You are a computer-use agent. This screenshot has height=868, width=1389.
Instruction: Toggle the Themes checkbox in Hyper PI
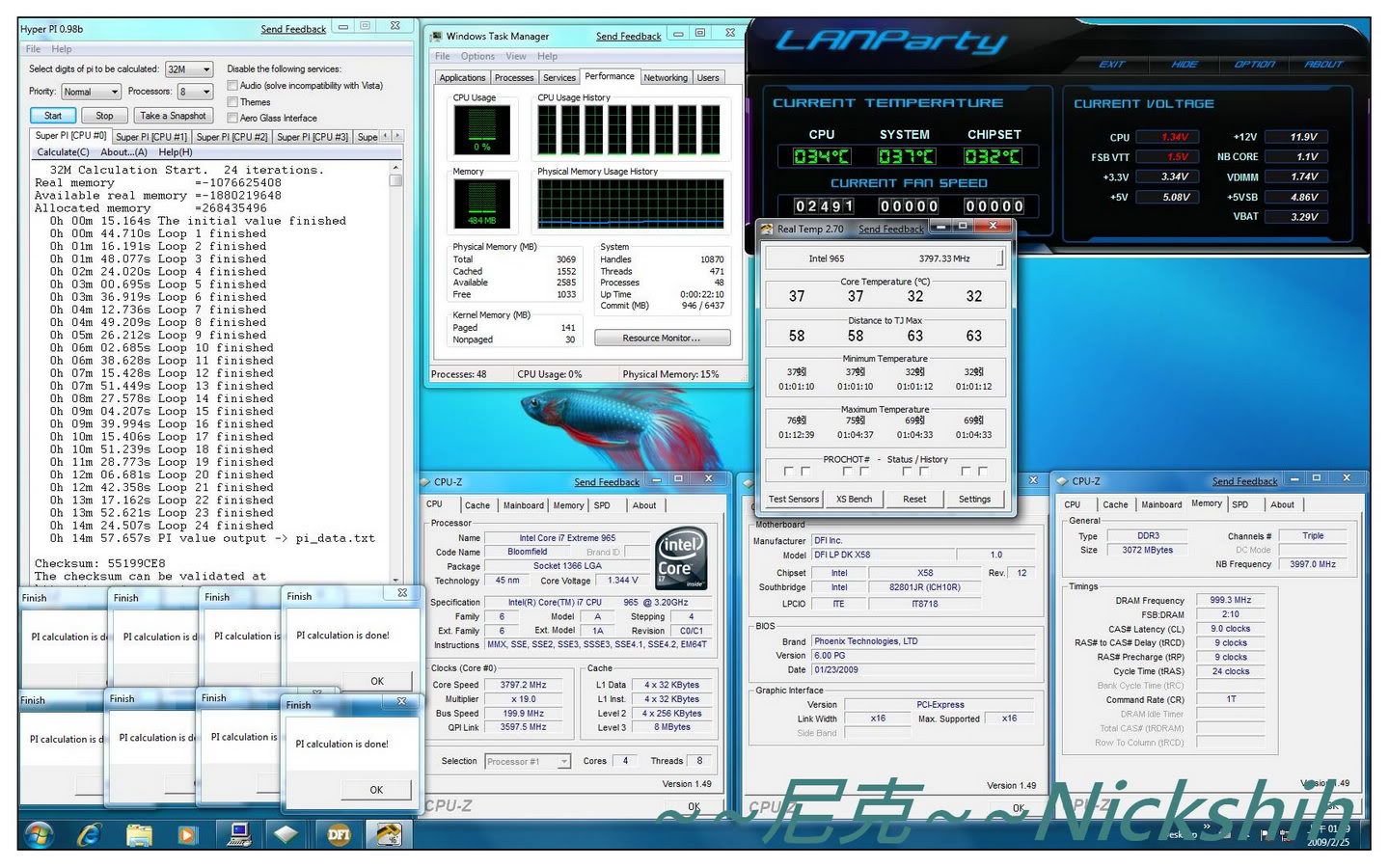tap(232, 101)
